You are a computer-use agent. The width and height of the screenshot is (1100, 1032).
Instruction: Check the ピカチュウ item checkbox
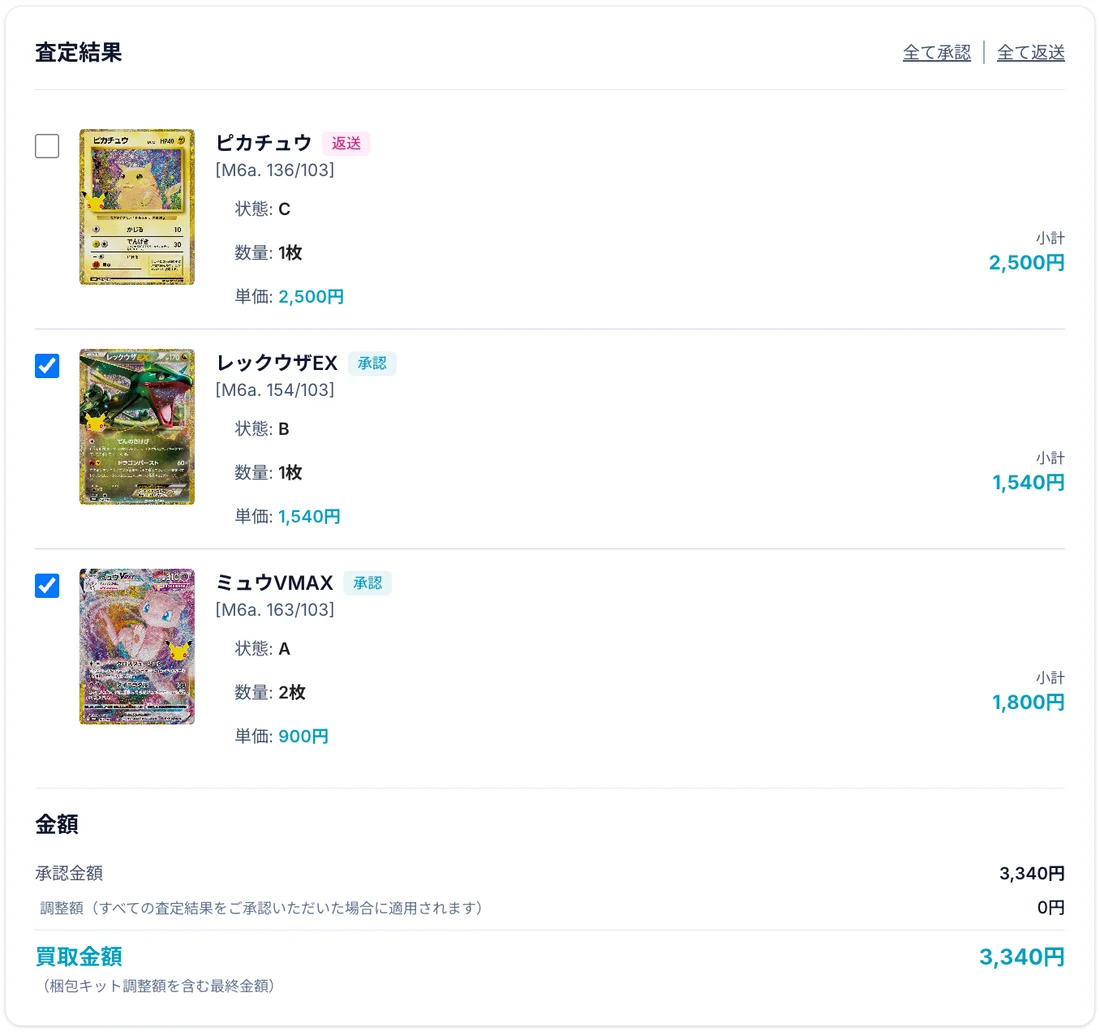tap(47, 146)
